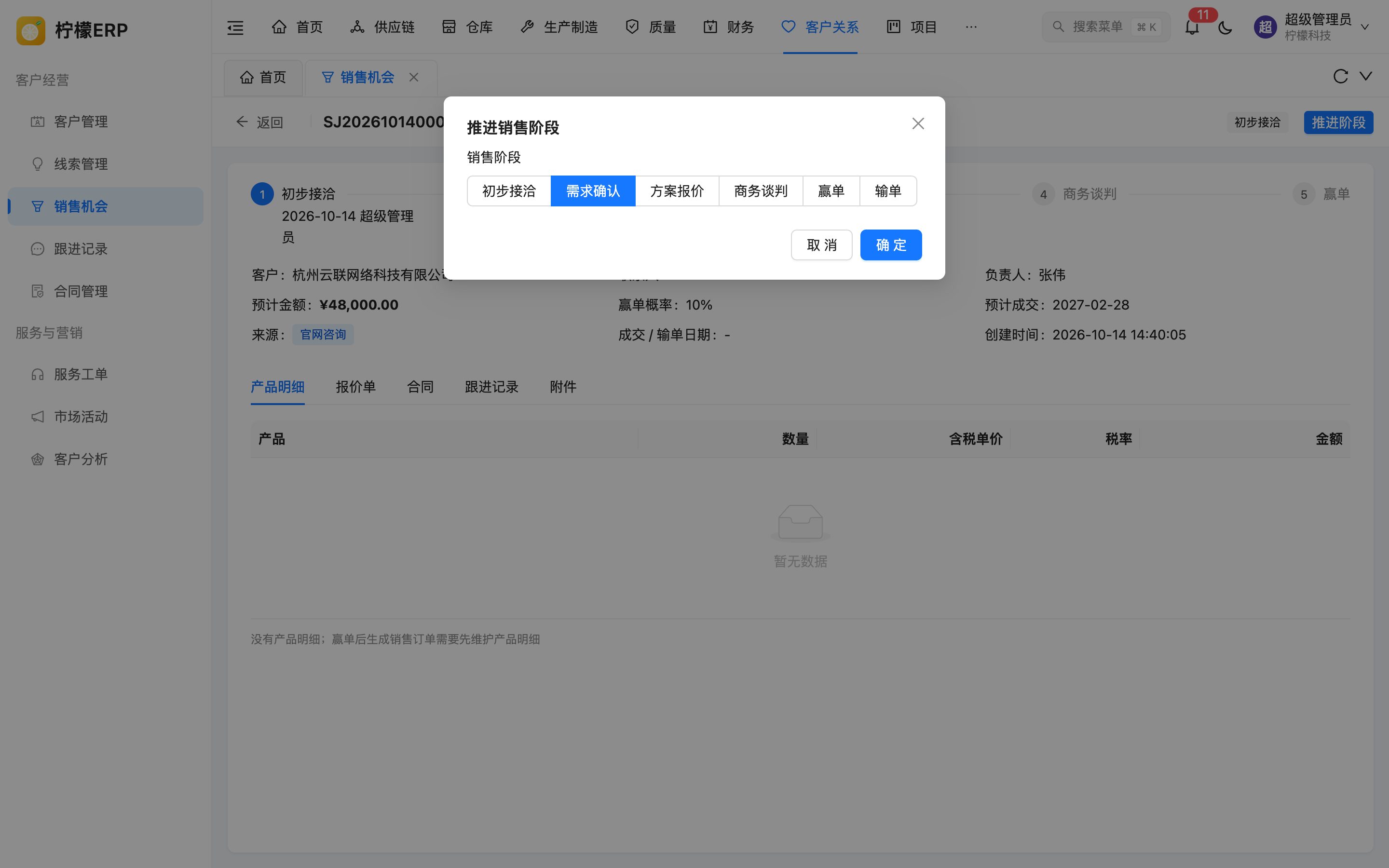The width and height of the screenshot is (1389, 868).
Task: Select the 方案报价 stage option
Action: (x=677, y=191)
